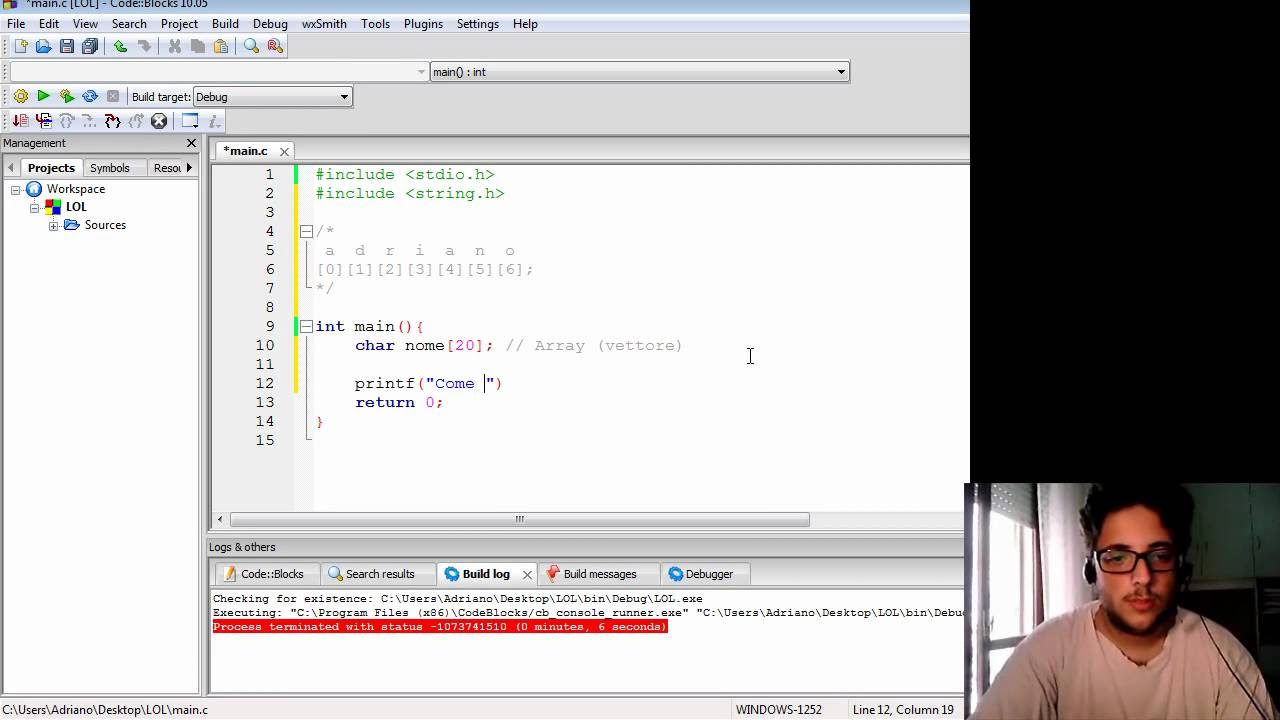The width and height of the screenshot is (1280, 720).
Task: Open the File menu
Action: (16, 24)
